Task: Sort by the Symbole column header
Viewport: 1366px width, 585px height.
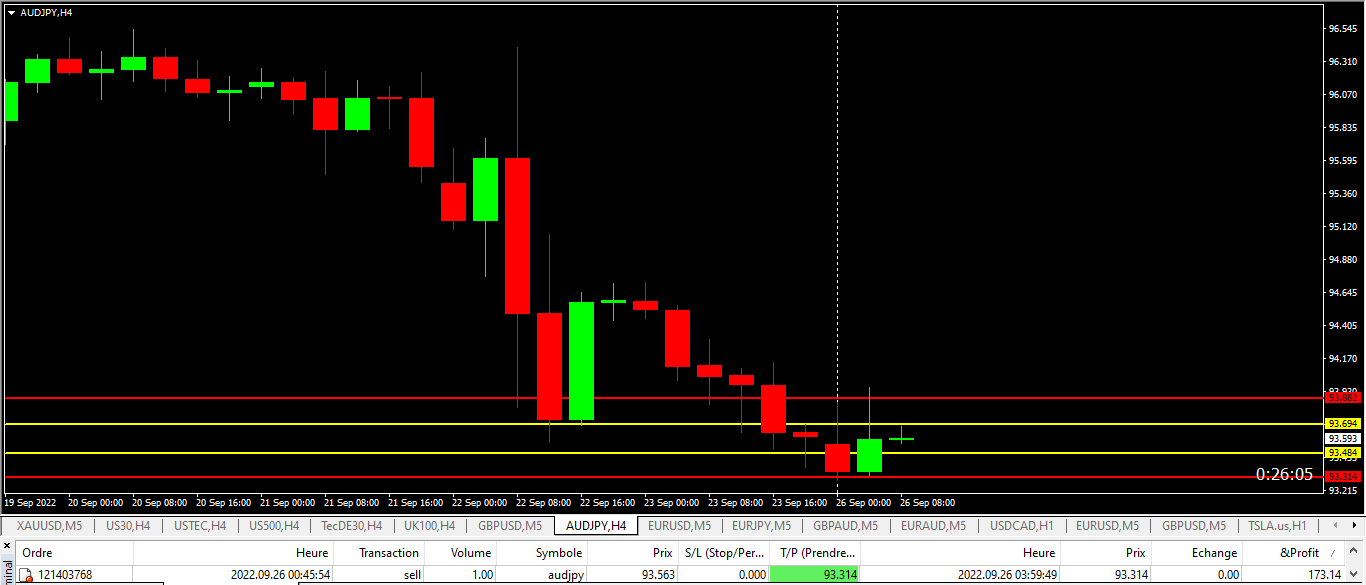Action: pyautogui.click(x=543, y=552)
